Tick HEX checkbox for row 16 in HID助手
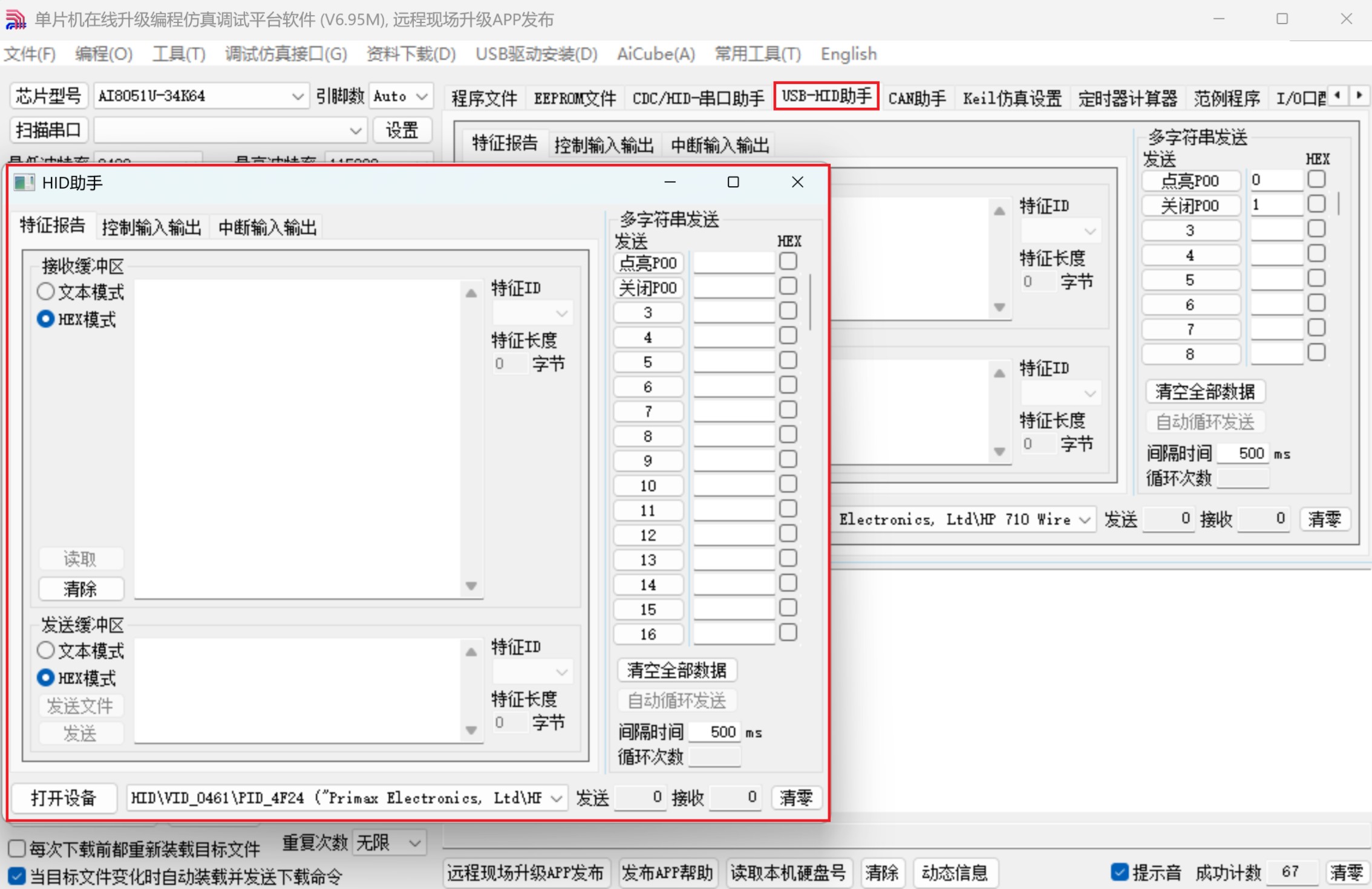 pyautogui.click(x=788, y=633)
